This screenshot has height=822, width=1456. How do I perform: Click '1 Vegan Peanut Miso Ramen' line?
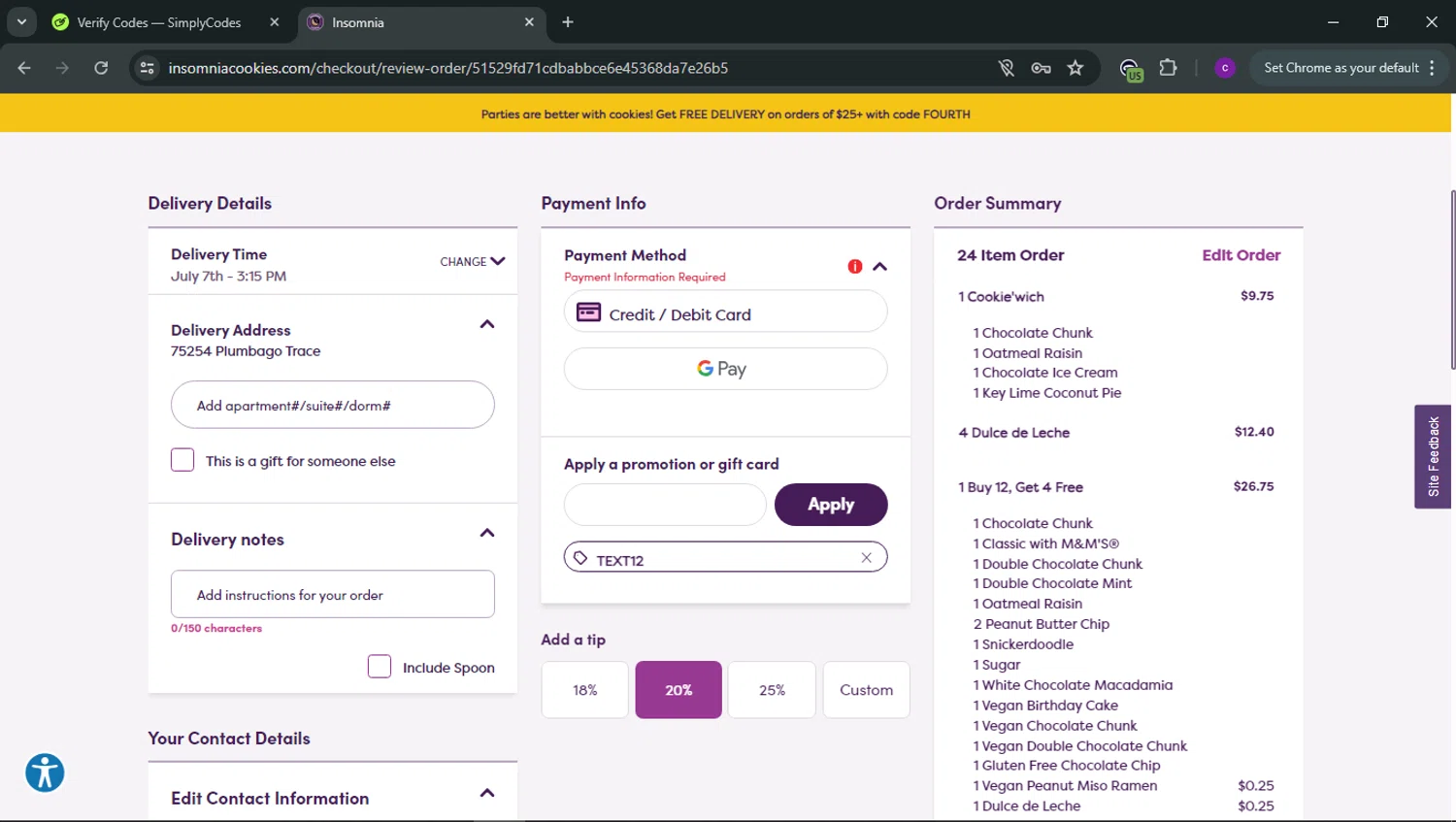pyautogui.click(x=1065, y=786)
